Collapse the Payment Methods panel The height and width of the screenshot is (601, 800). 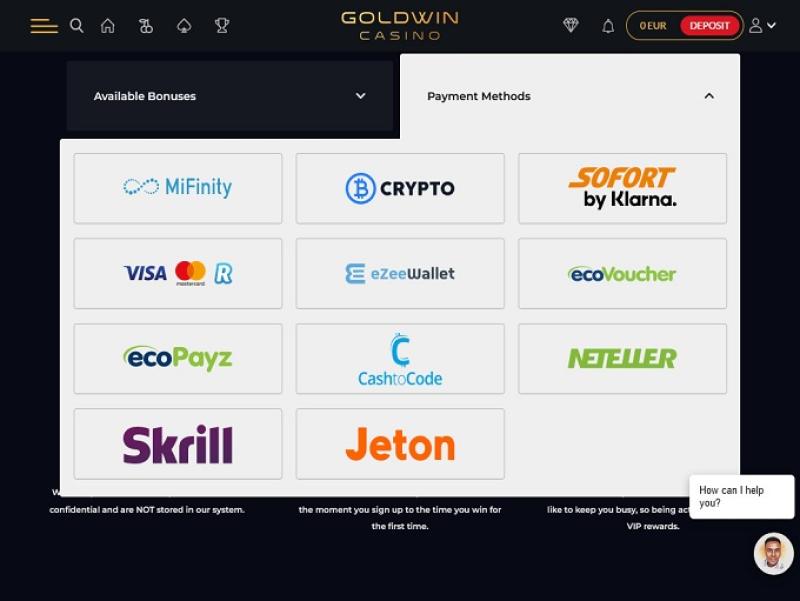(x=570, y=96)
